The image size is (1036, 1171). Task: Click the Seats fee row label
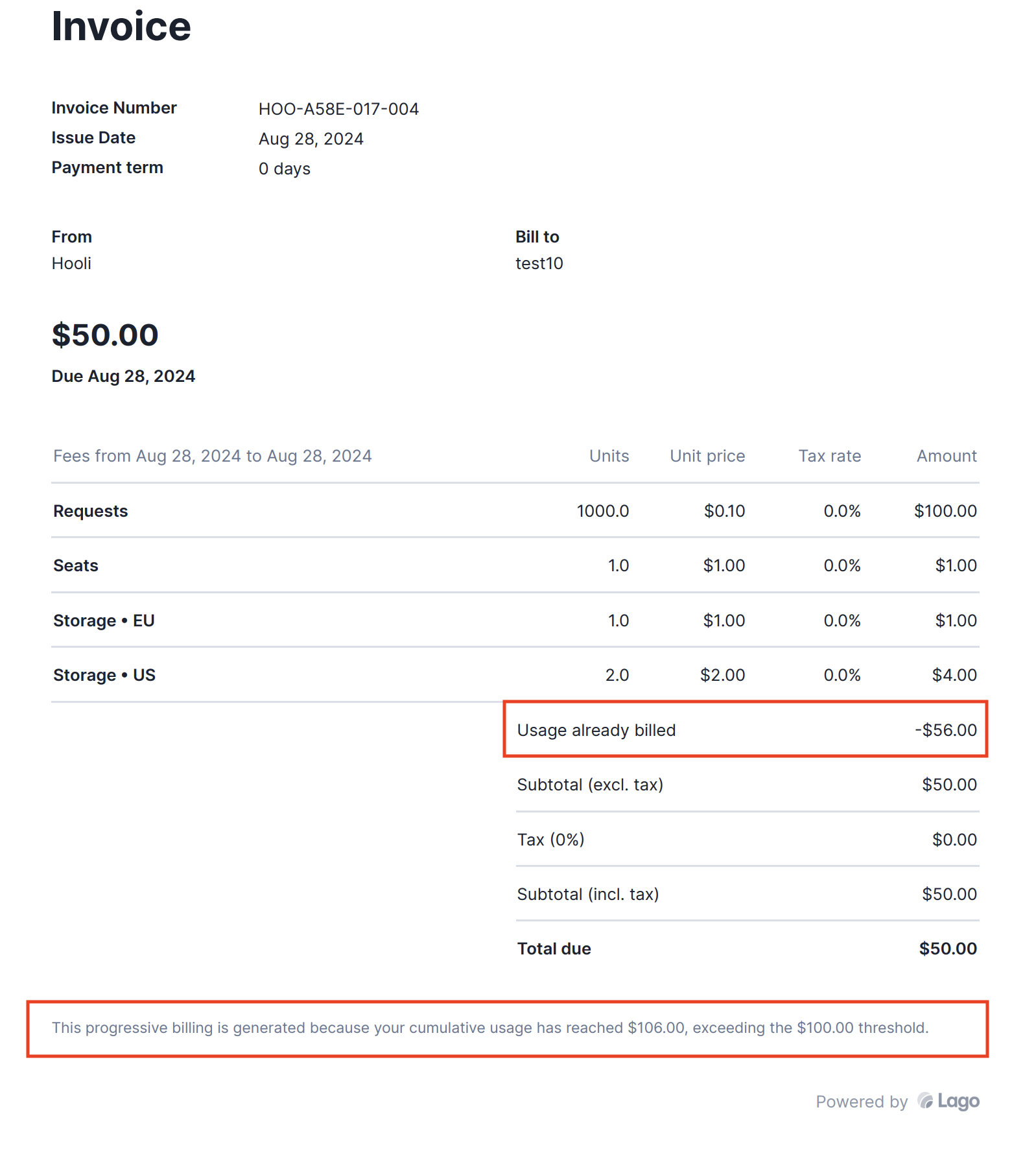coord(76,565)
